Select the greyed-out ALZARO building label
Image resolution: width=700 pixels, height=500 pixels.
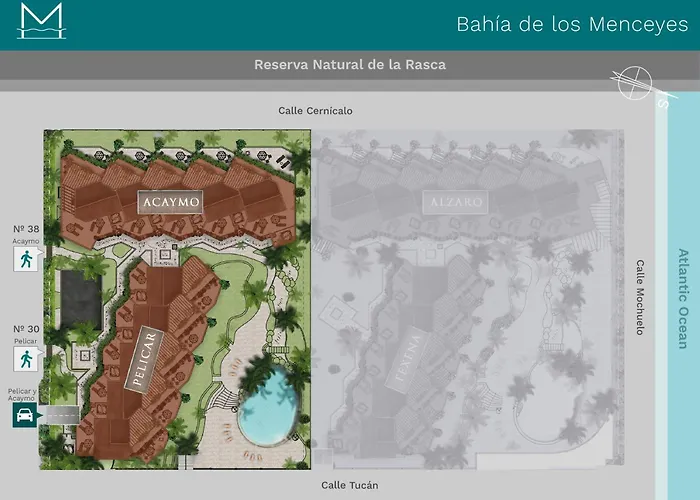[455, 202]
